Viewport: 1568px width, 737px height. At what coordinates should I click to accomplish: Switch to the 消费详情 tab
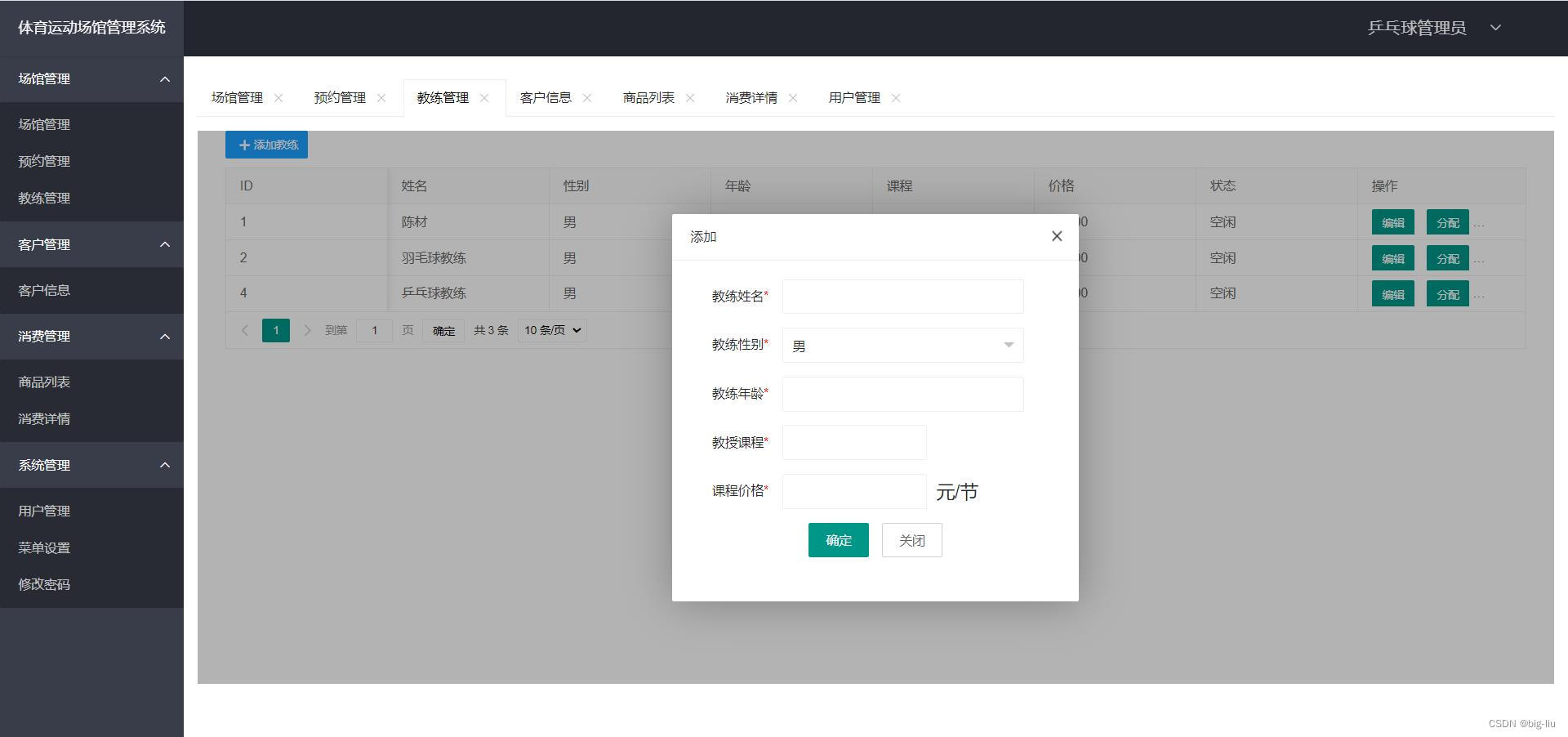click(751, 98)
